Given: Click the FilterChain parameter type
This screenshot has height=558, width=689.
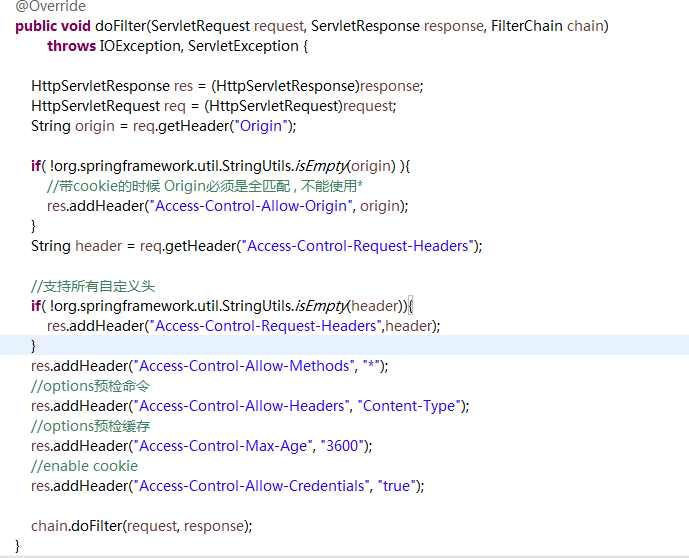Looking at the screenshot, I should coord(526,26).
